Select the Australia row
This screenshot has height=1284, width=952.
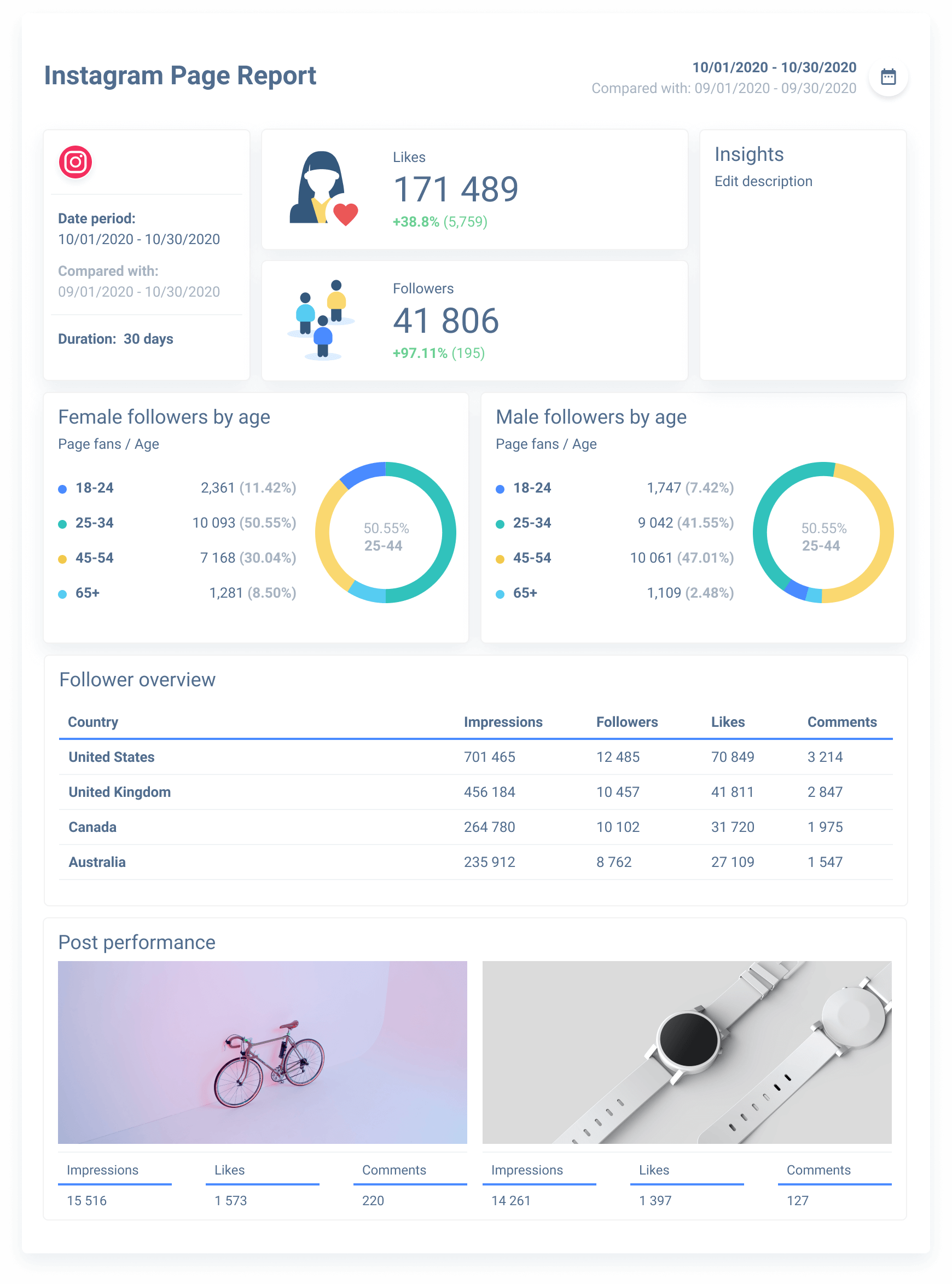(475, 863)
